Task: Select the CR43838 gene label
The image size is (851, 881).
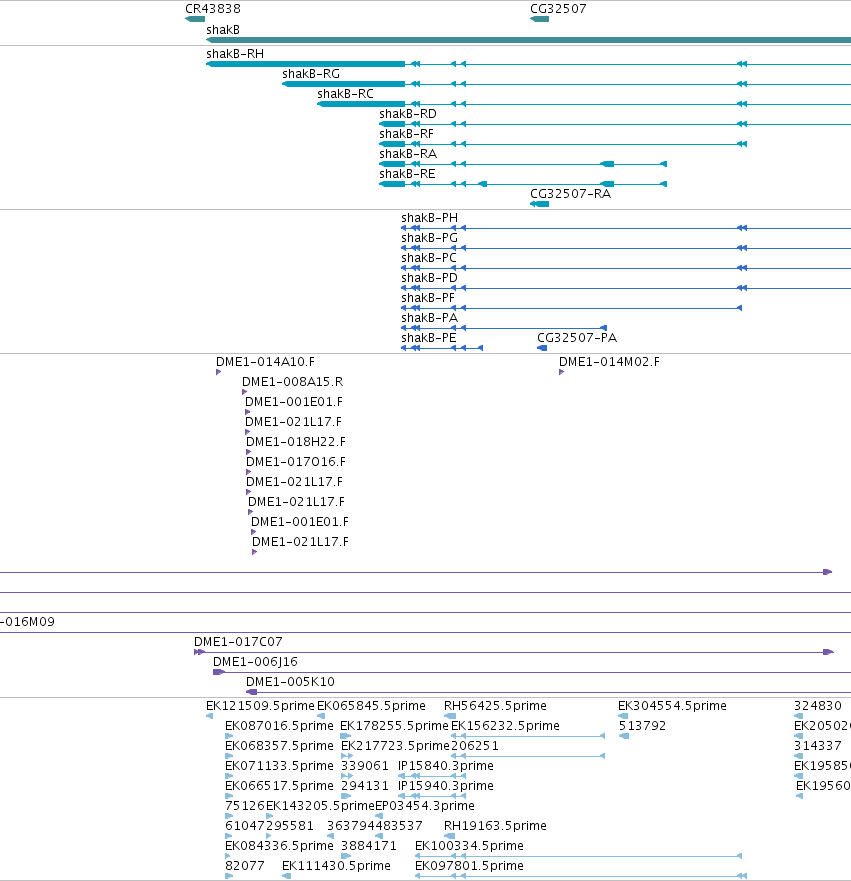Action: tap(213, 9)
